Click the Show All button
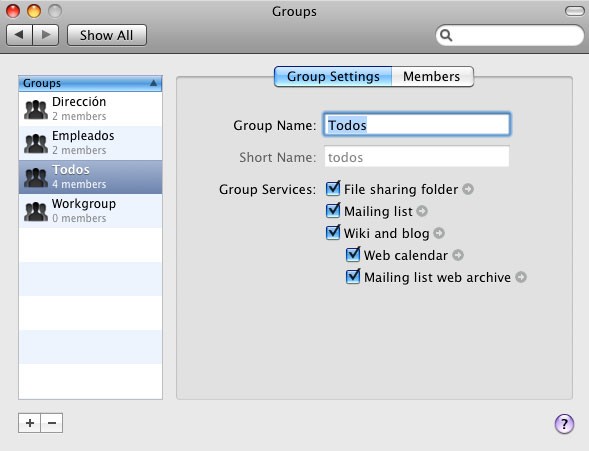This screenshot has width=589, height=451. 107,35
